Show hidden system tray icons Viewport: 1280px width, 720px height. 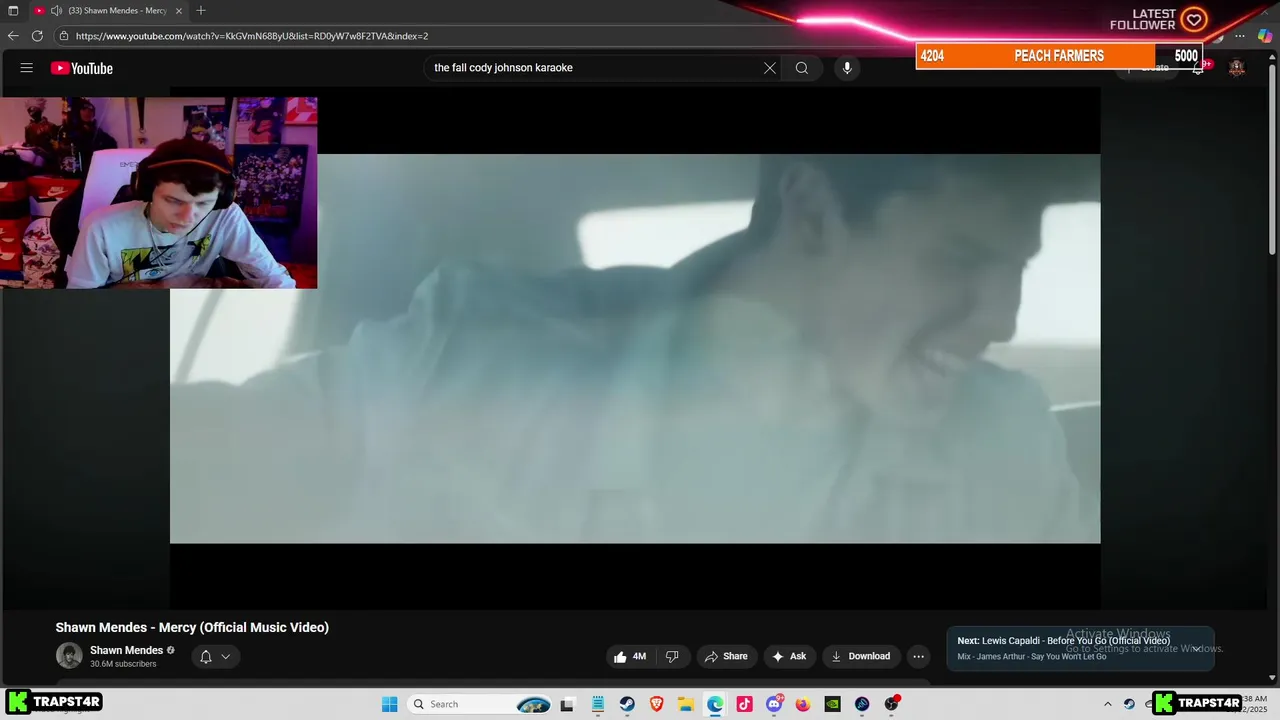point(1107,704)
